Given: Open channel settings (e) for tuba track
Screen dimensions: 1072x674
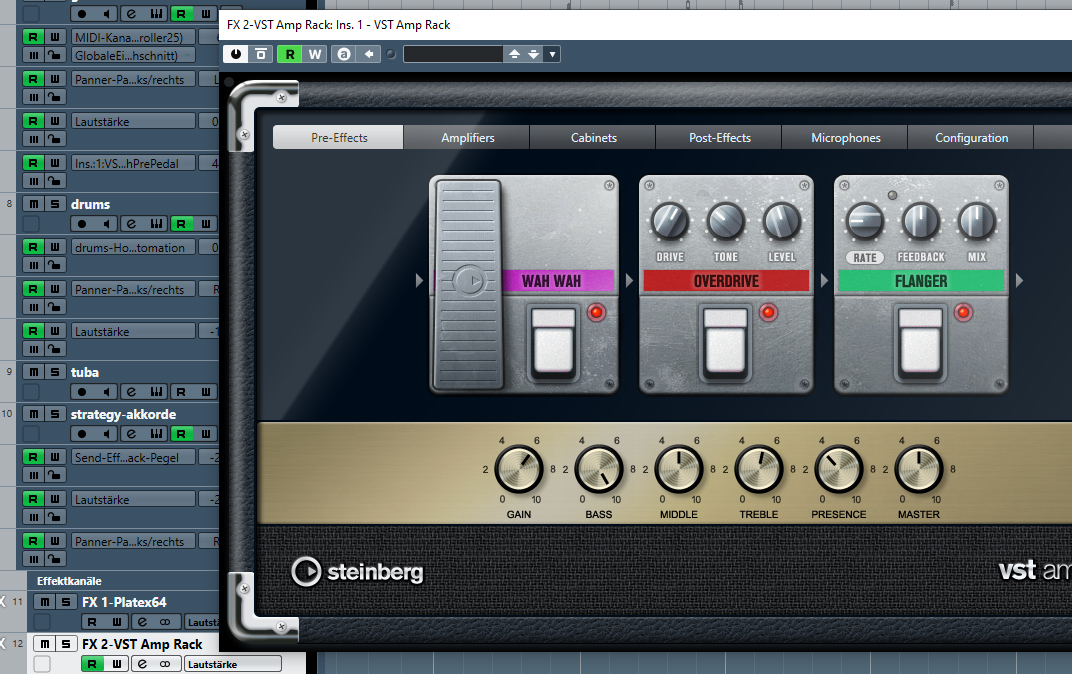Looking at the screenshot, I should coord(131,392).
